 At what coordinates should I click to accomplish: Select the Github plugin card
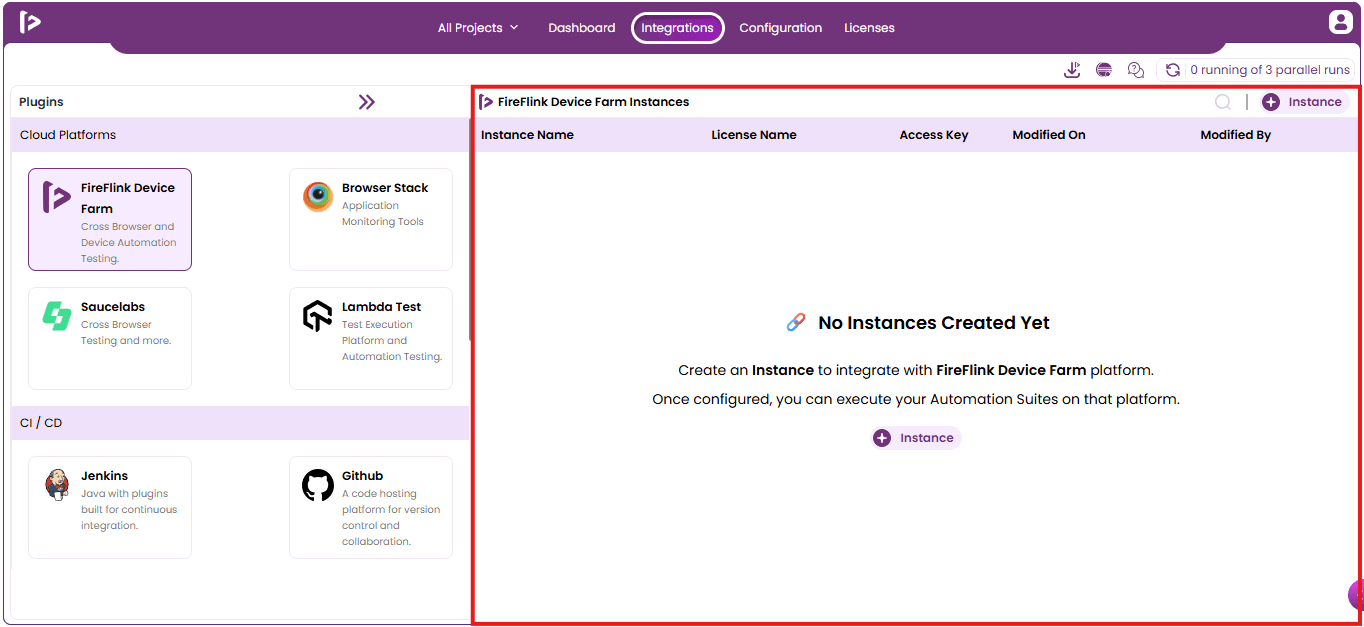click(371, 507)
